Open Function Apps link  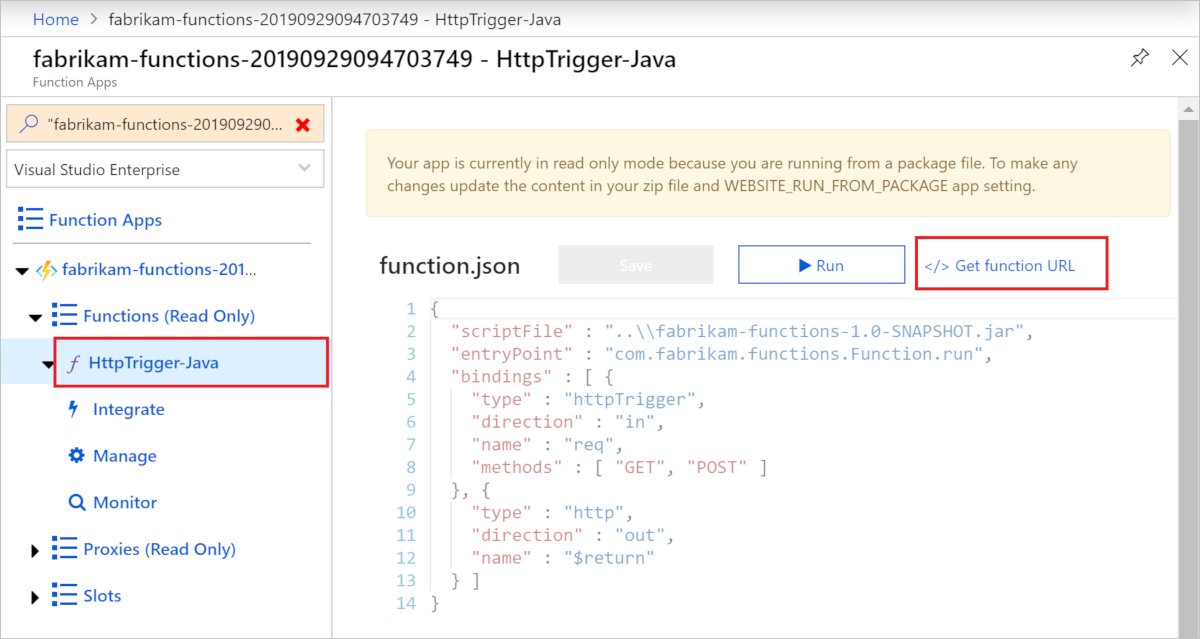tap(105, 220)
